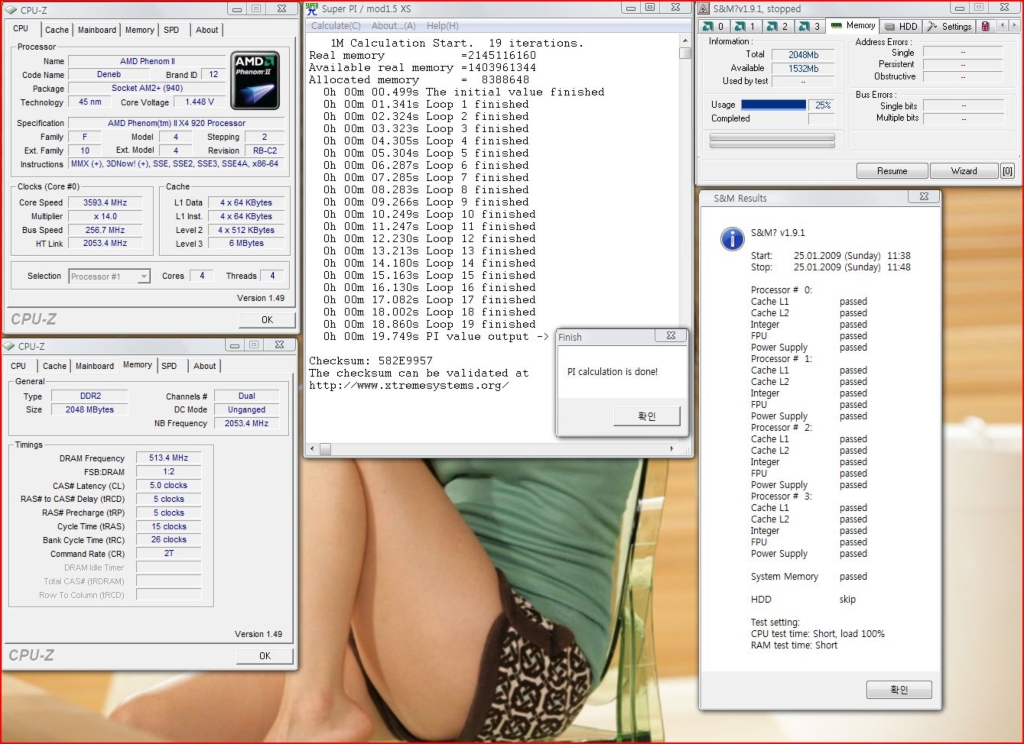Click the Super PI vertical scrollbar up arrow
The width and height of the screenshot is (1024, 744).
pos(684,40)
